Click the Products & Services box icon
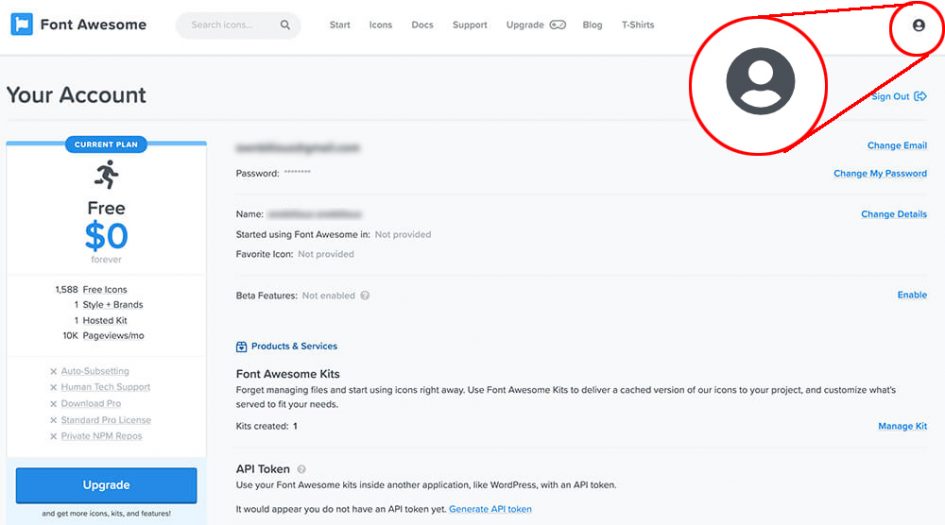 [x=241, y=347]
